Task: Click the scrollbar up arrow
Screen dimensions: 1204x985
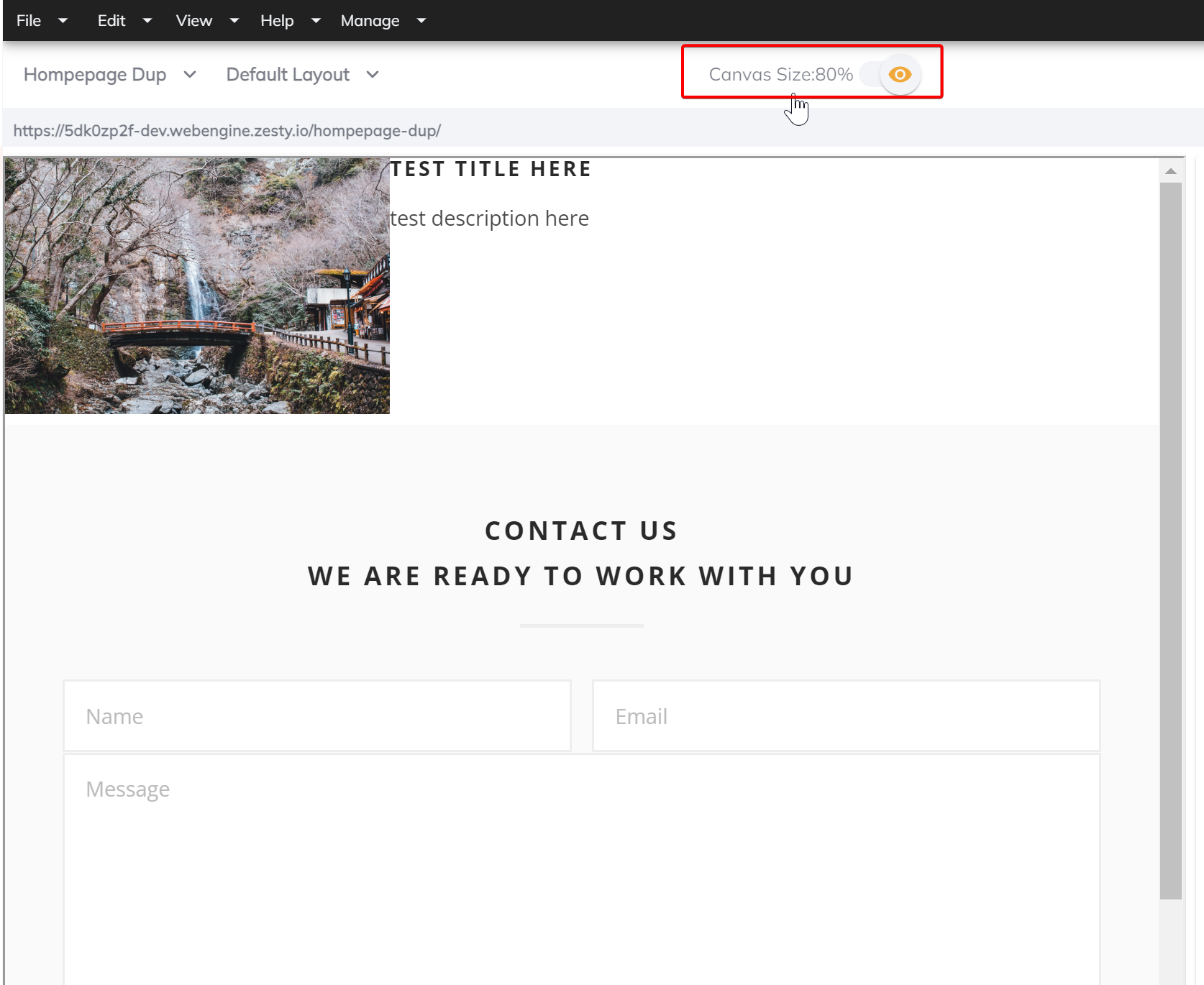Action: pos(1171,171)
